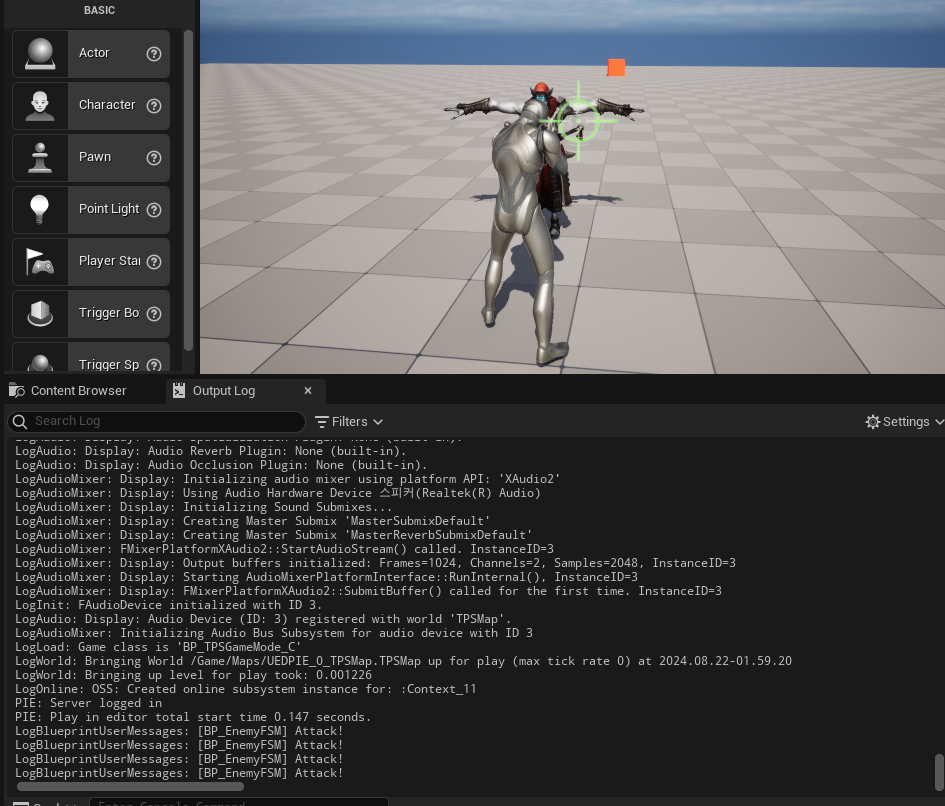Click 'LogOnline: OSS: Created online subsystem' line
The height and width of the screenshot is (806, 945).
pyautogui.click(x=246, y=689)
